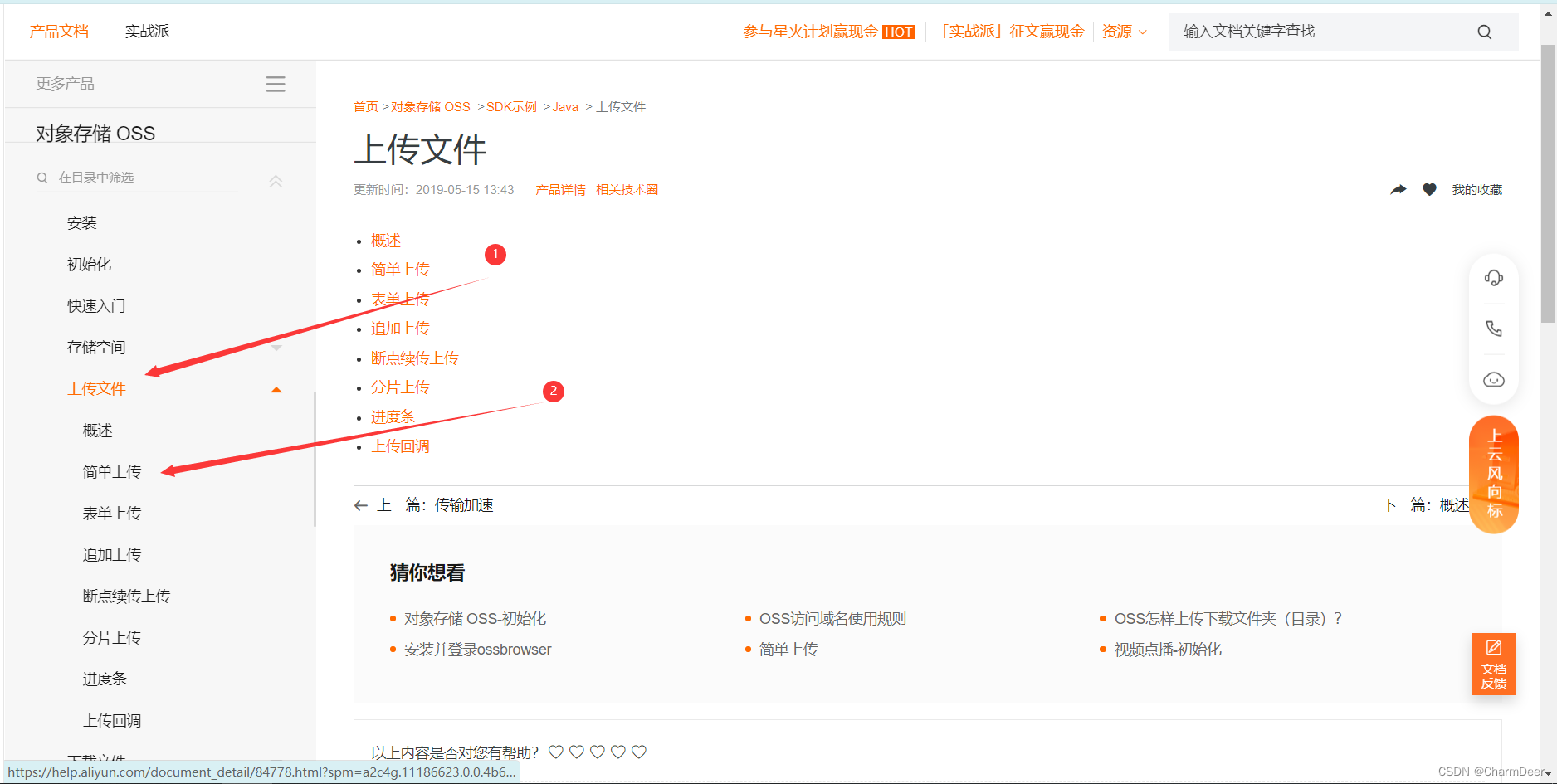Open the hamburger menu beside 更多产品
This screenshot has height=784, width=1557.
click(276, 84)
